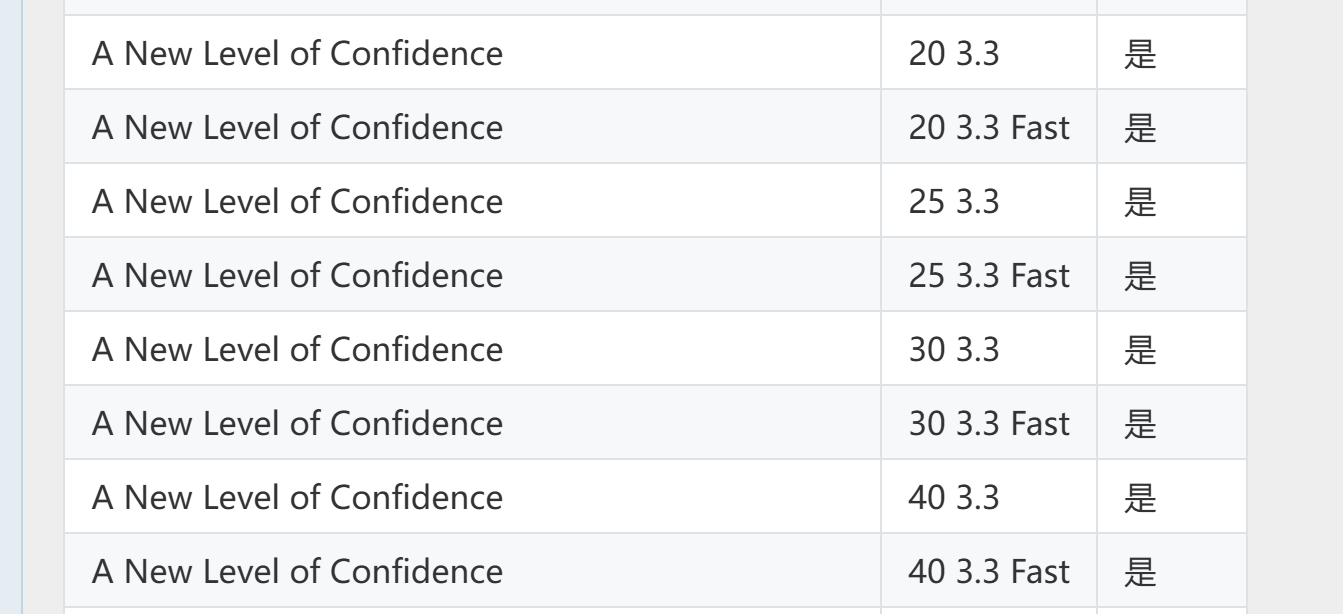
Task: Click the 是 cell in the 20 3.3 Fast row
Action: pos(1172,127)
